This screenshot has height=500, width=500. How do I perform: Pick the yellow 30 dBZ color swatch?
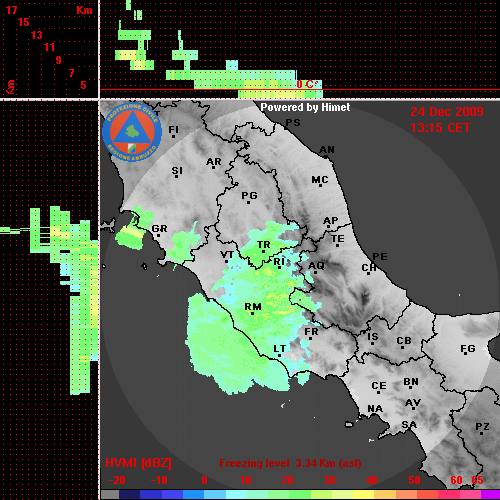click(x=330, y=495)
